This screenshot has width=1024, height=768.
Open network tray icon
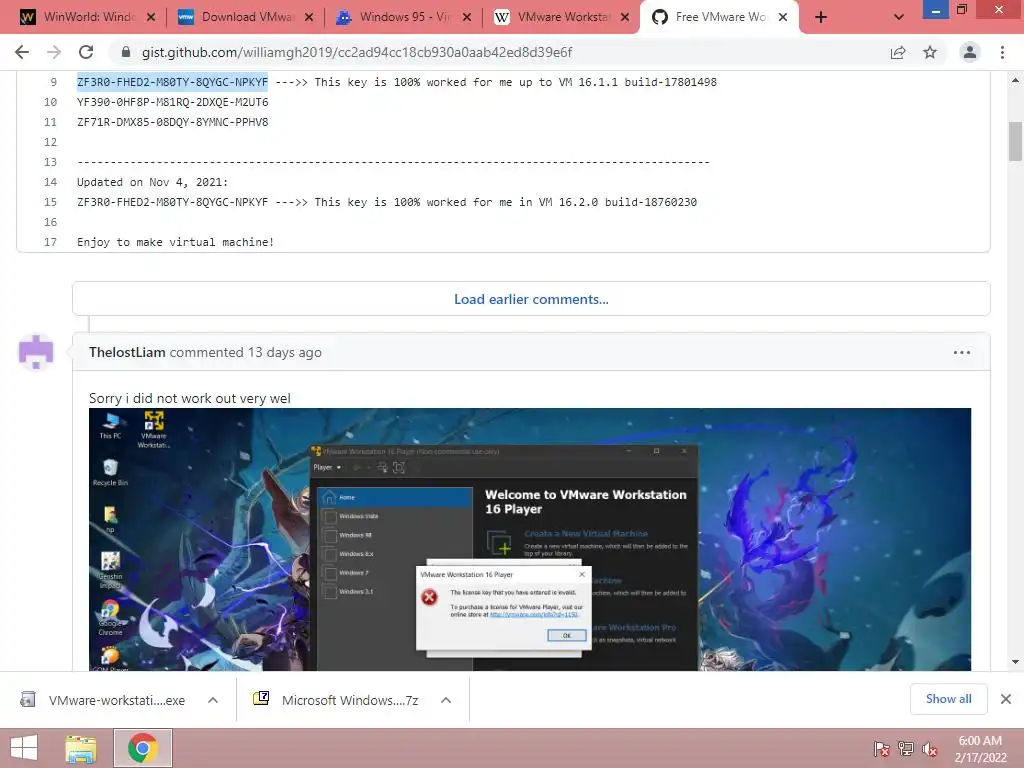click(x=906, y=749)
